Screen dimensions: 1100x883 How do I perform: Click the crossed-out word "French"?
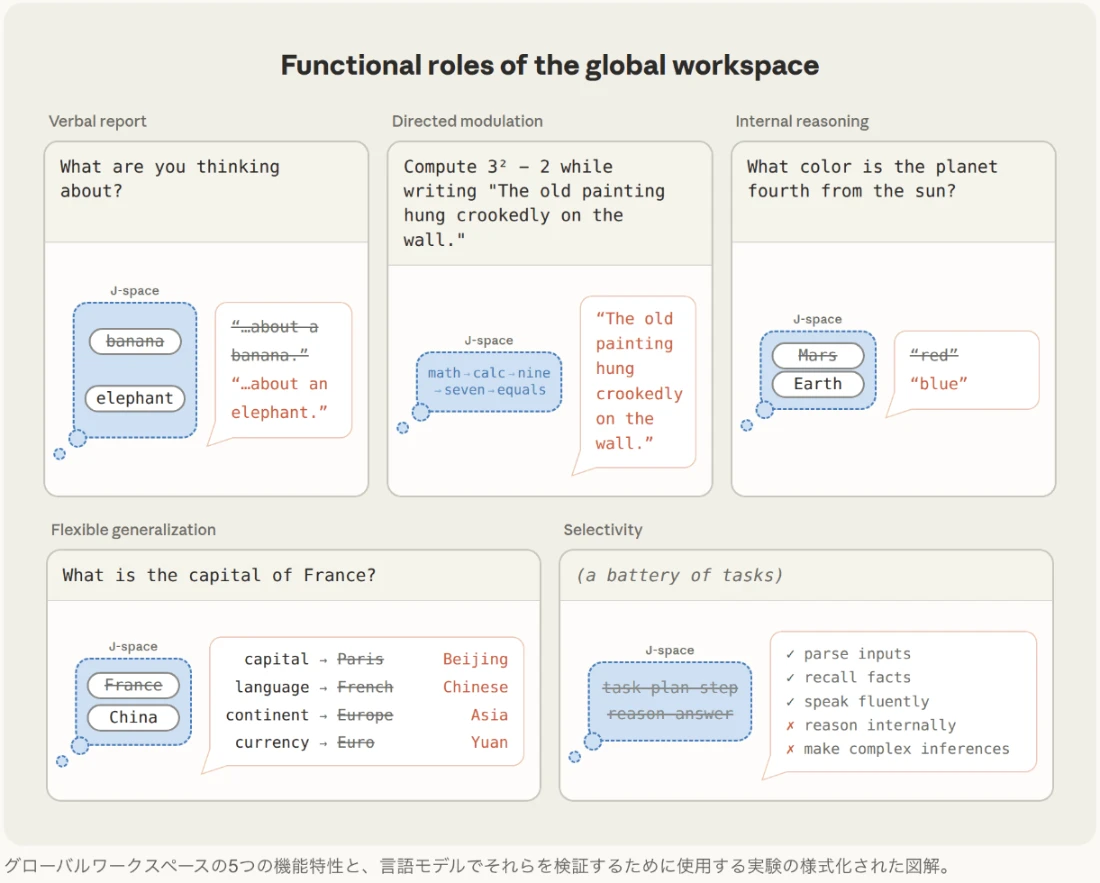[x=365, y=687]
